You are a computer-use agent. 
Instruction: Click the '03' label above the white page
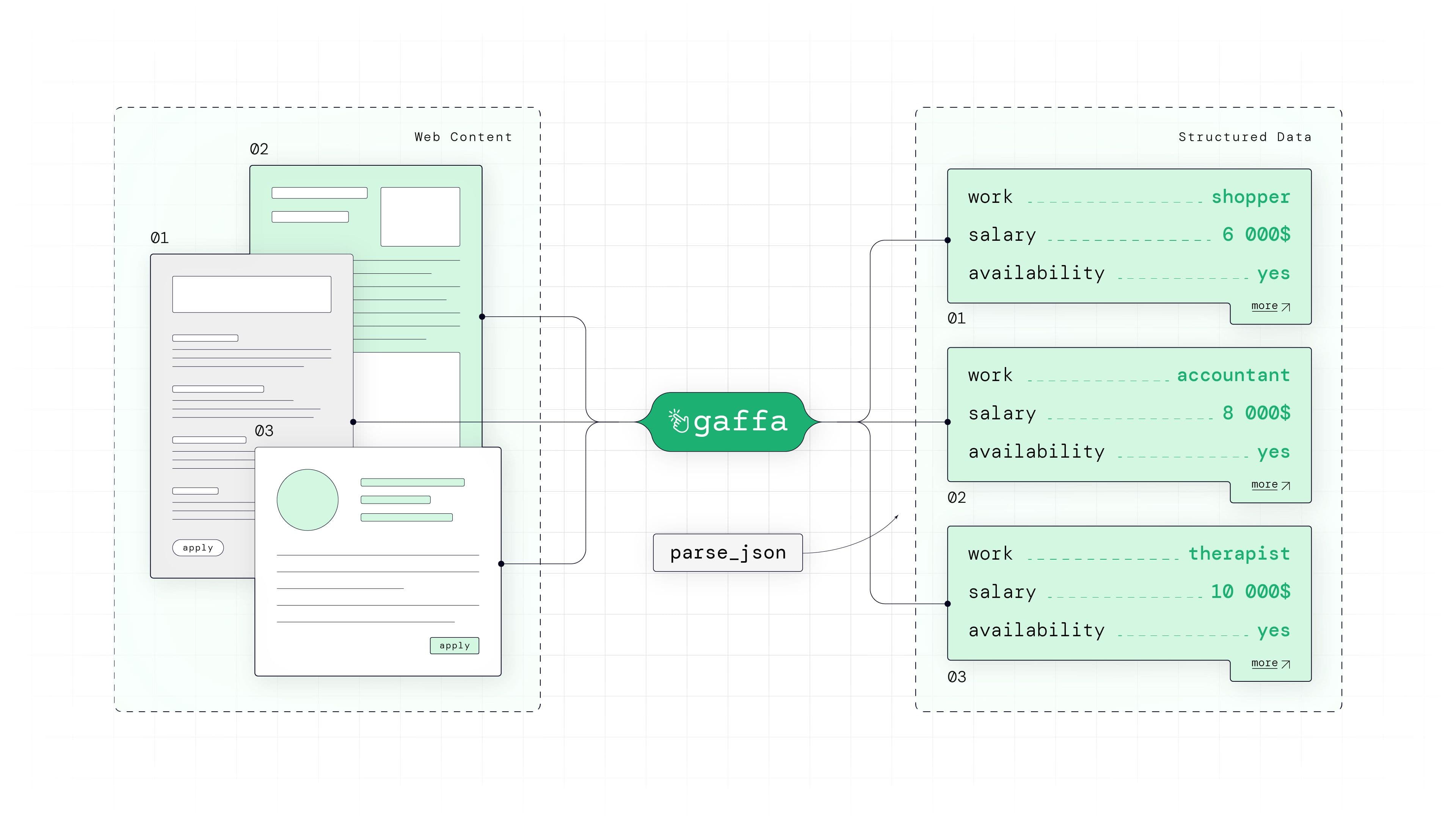click(264, 431)
